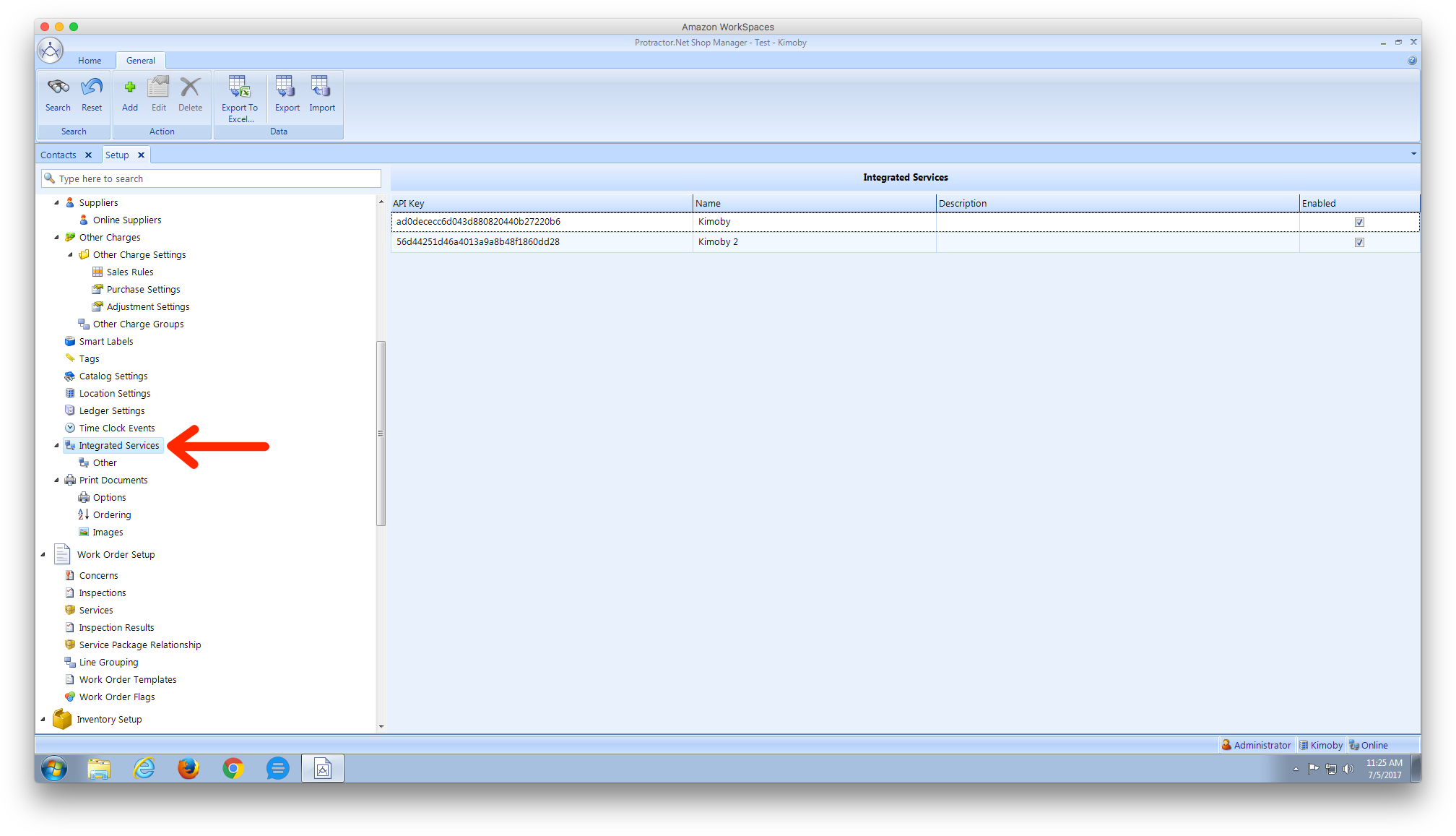
Task: Switch to the Contacts document tab
Action: click(58, 155)
